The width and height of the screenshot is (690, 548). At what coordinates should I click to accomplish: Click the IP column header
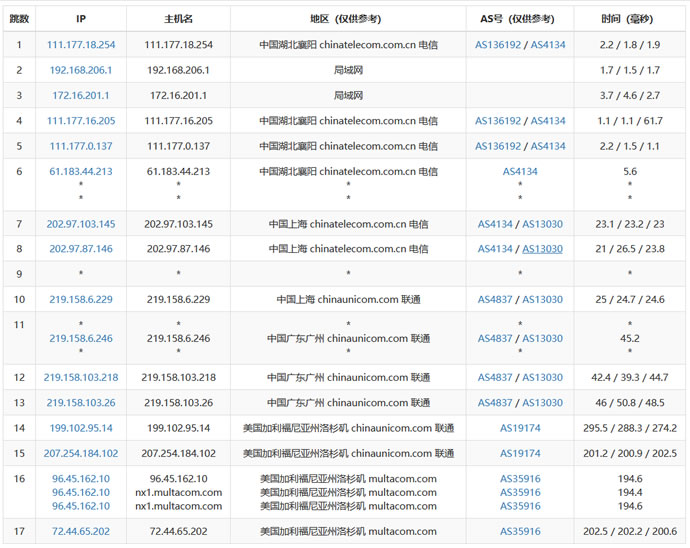click(x=81, y=19)
